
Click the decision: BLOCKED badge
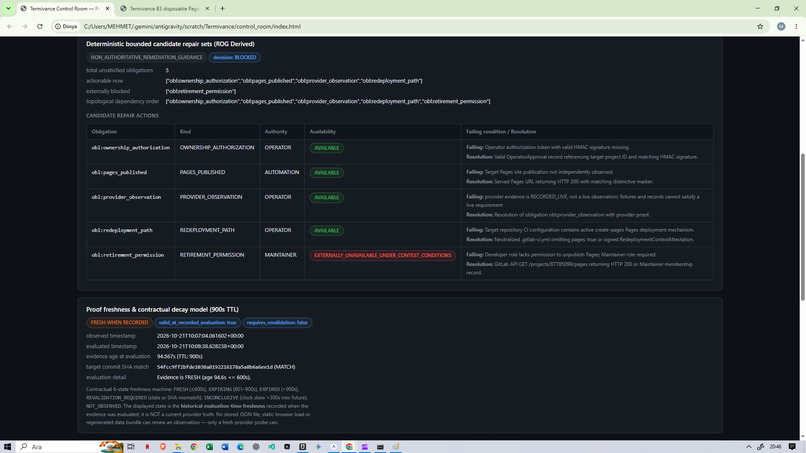234,57
